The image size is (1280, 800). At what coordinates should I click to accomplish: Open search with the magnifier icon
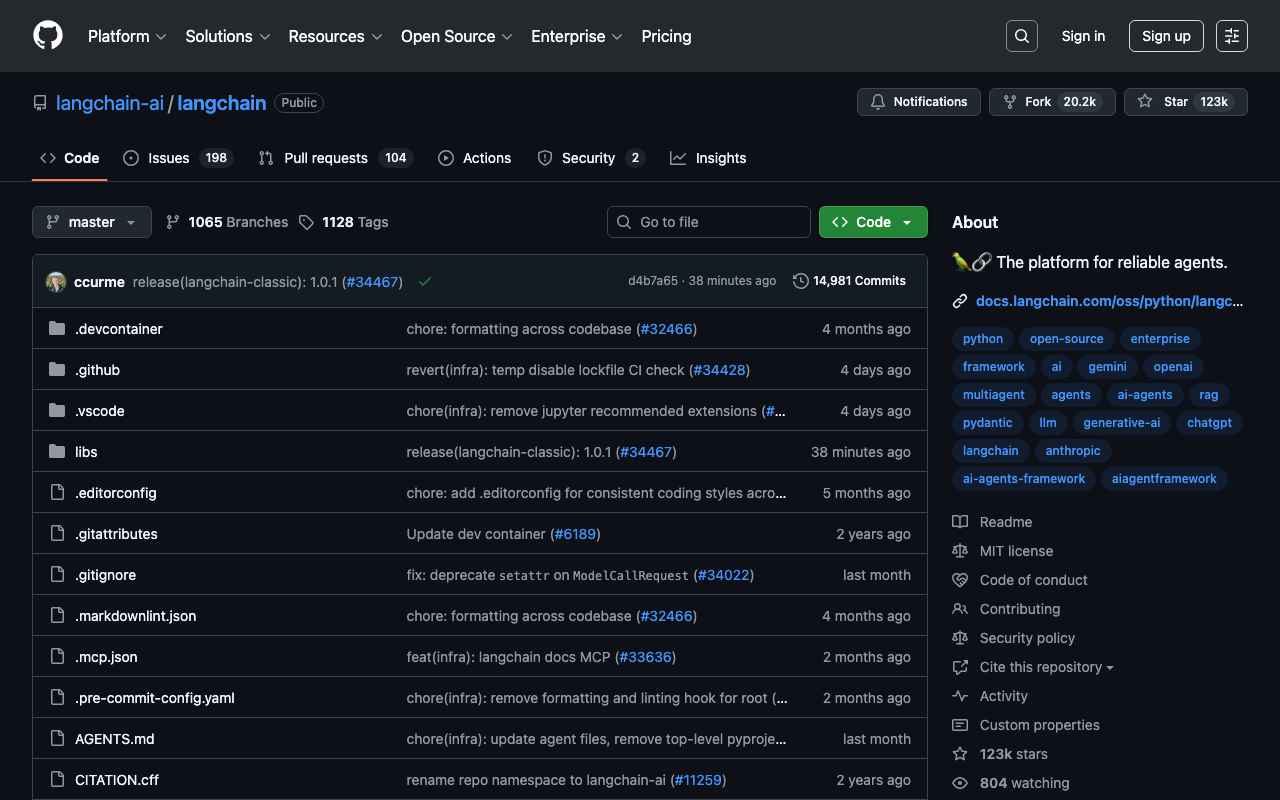click(x=1022, y=36)
